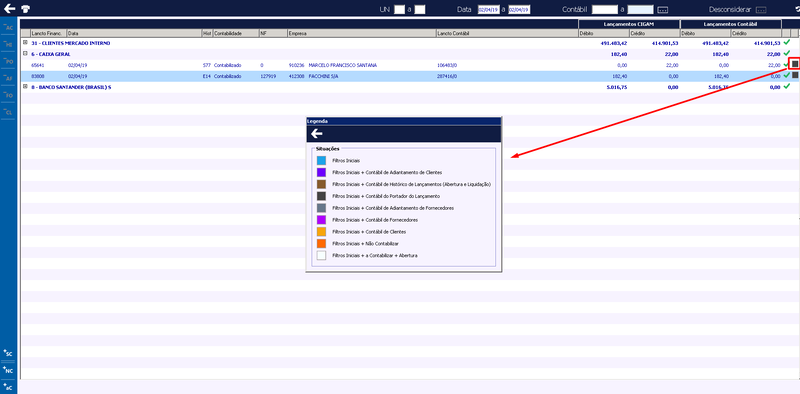Click green checkmark on FACCHINI S/A row

787,76
